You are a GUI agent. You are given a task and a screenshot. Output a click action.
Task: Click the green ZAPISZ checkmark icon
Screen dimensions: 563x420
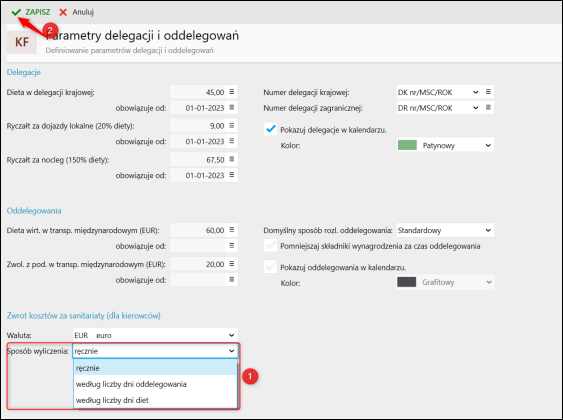point(16,12)
